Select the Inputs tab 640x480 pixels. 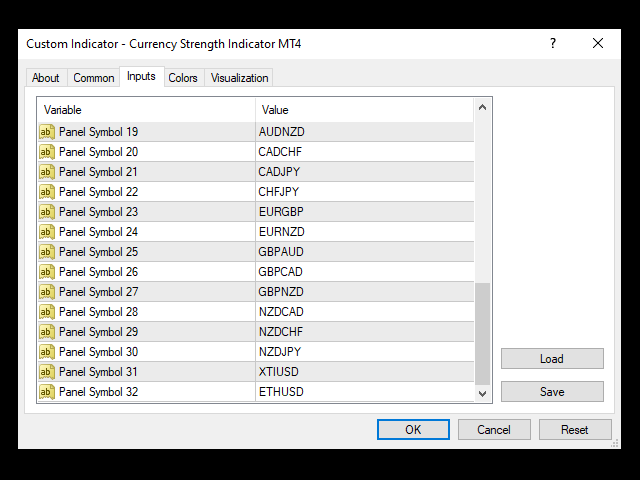coord(141,76)
